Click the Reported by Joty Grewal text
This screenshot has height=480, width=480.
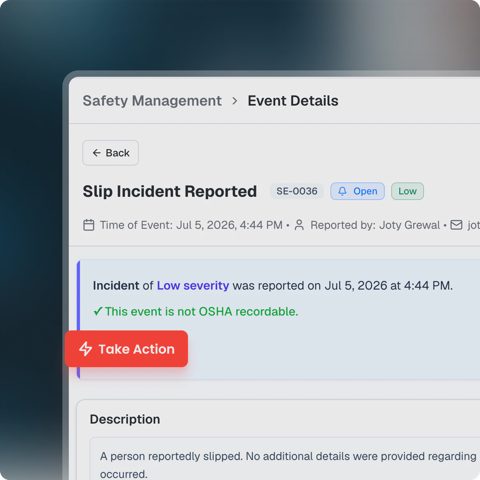[x=375, y=225]
